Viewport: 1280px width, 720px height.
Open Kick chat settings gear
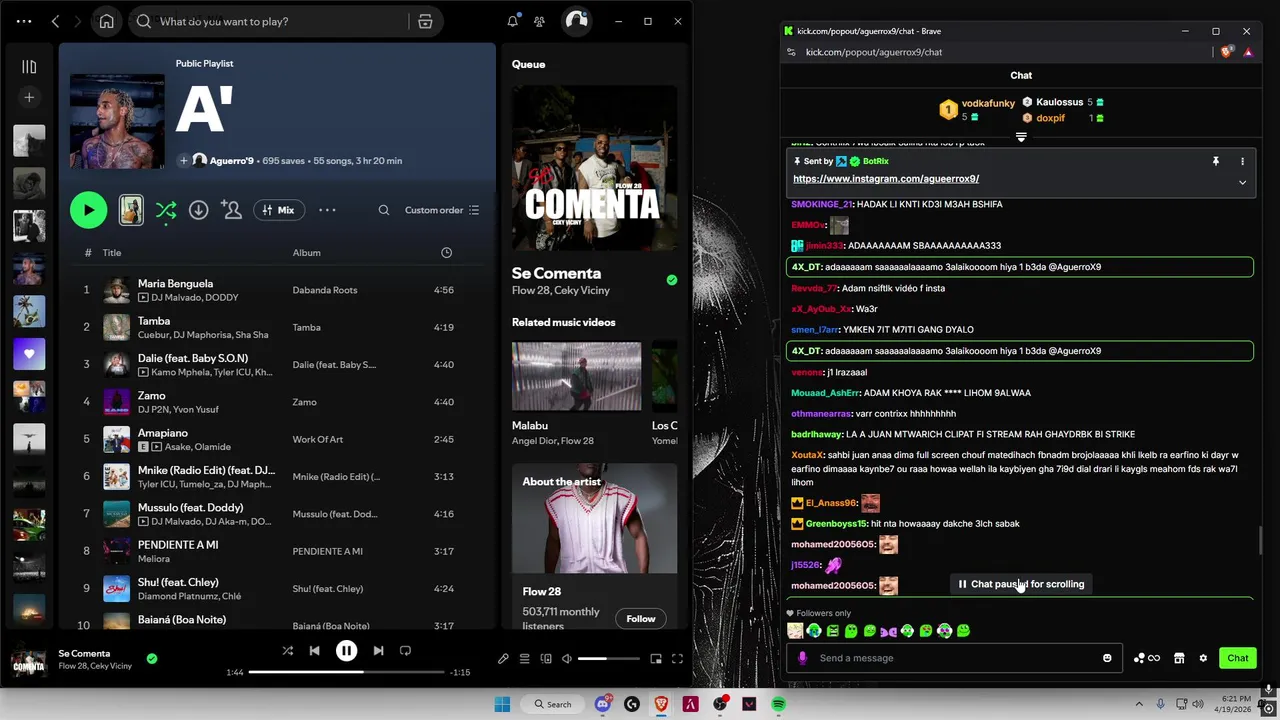pyautogui.click(x=1203, y=658)
